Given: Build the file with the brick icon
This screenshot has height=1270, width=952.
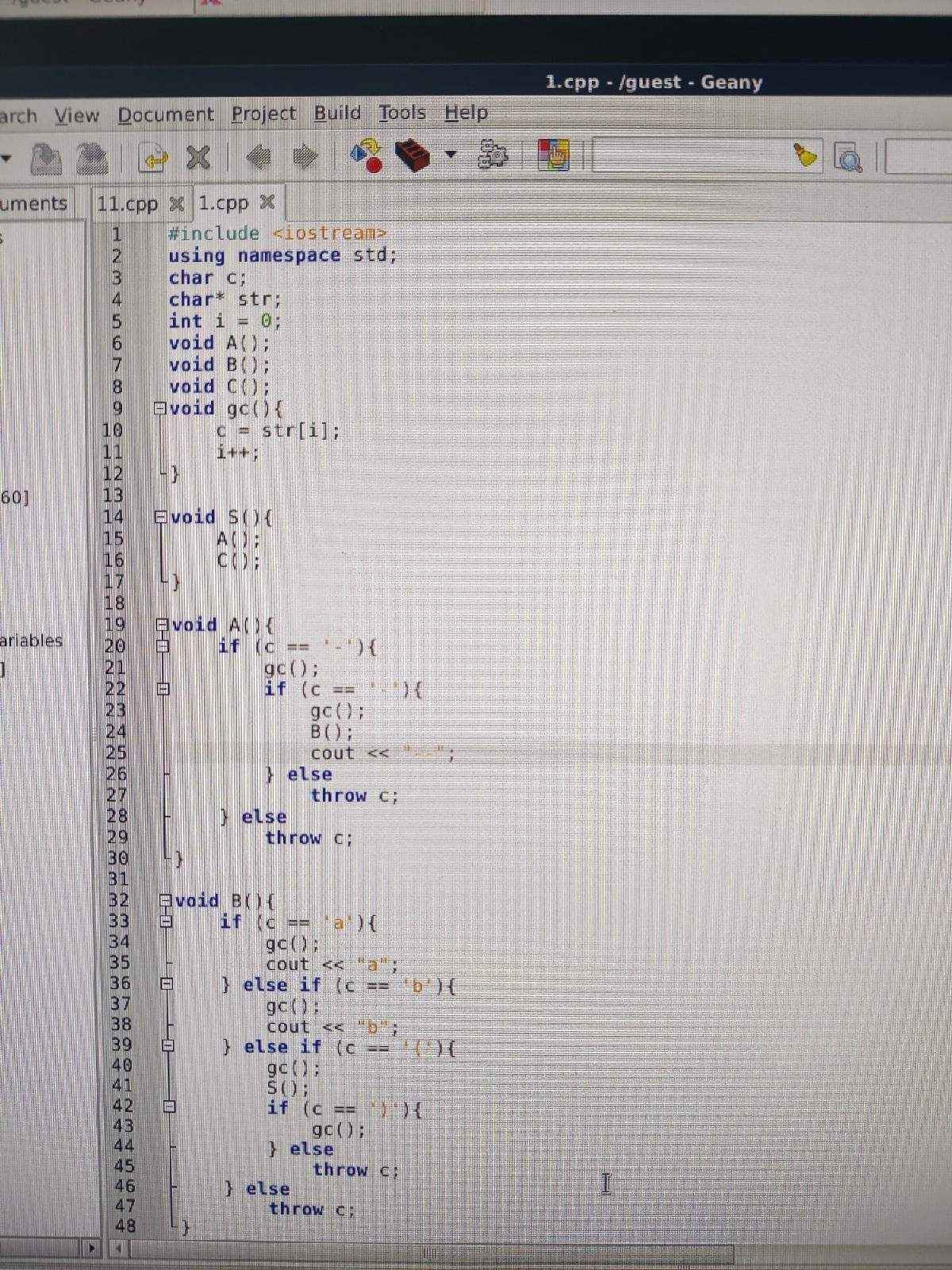Looking at the screenshot, I should tap(413, 154).
